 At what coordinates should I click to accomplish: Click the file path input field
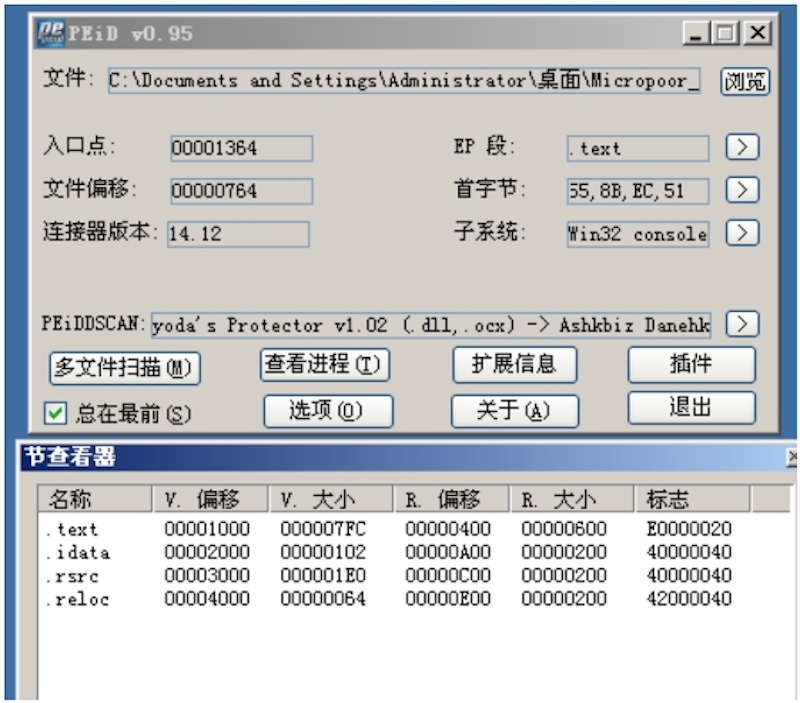pyautogui.click(x=404, y=81)
